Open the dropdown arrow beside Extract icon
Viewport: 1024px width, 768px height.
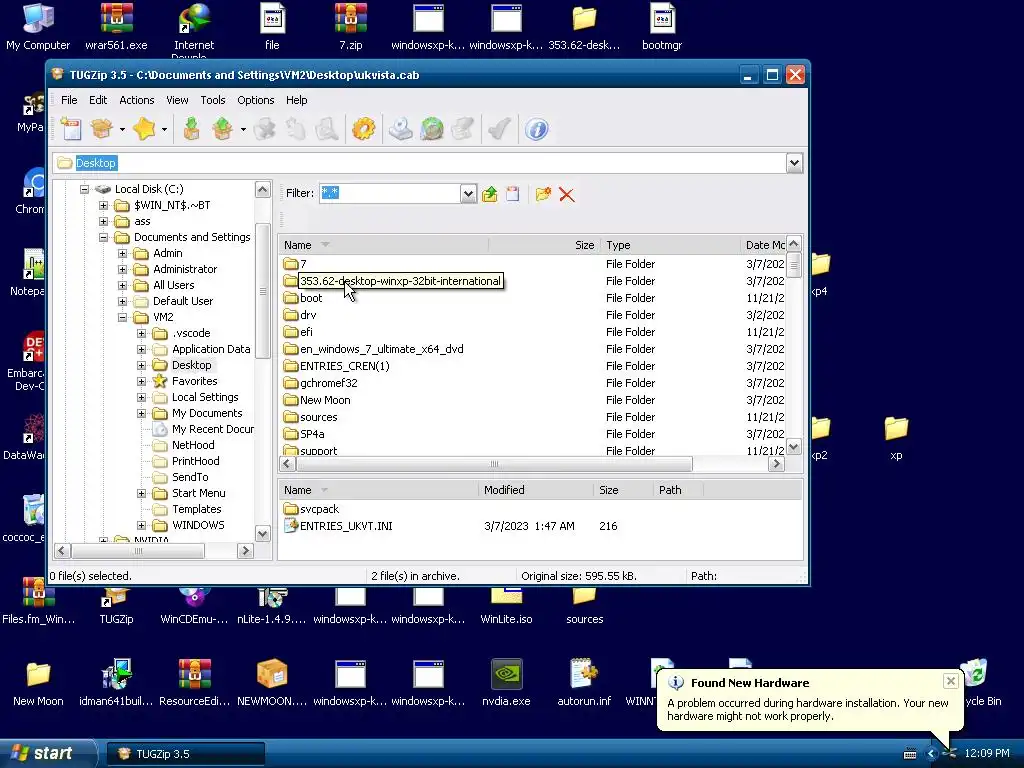tap(243, 129)
